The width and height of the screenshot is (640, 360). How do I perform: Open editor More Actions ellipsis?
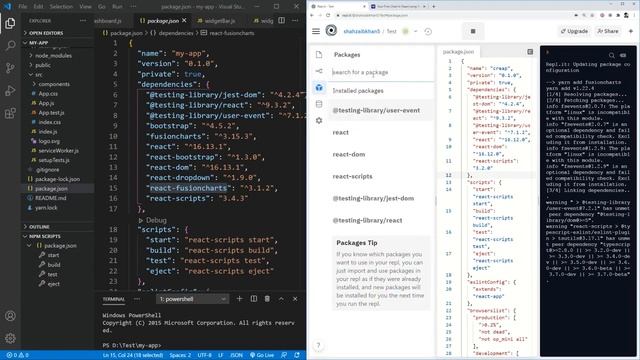point(295,20)
